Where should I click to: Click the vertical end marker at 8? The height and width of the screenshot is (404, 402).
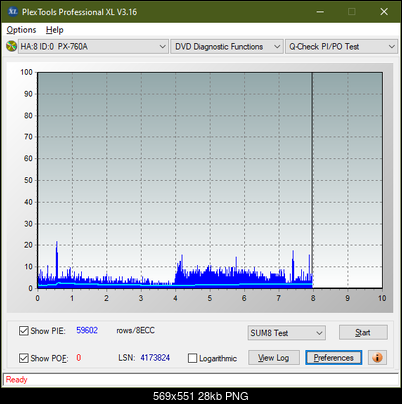click(312, 180)
